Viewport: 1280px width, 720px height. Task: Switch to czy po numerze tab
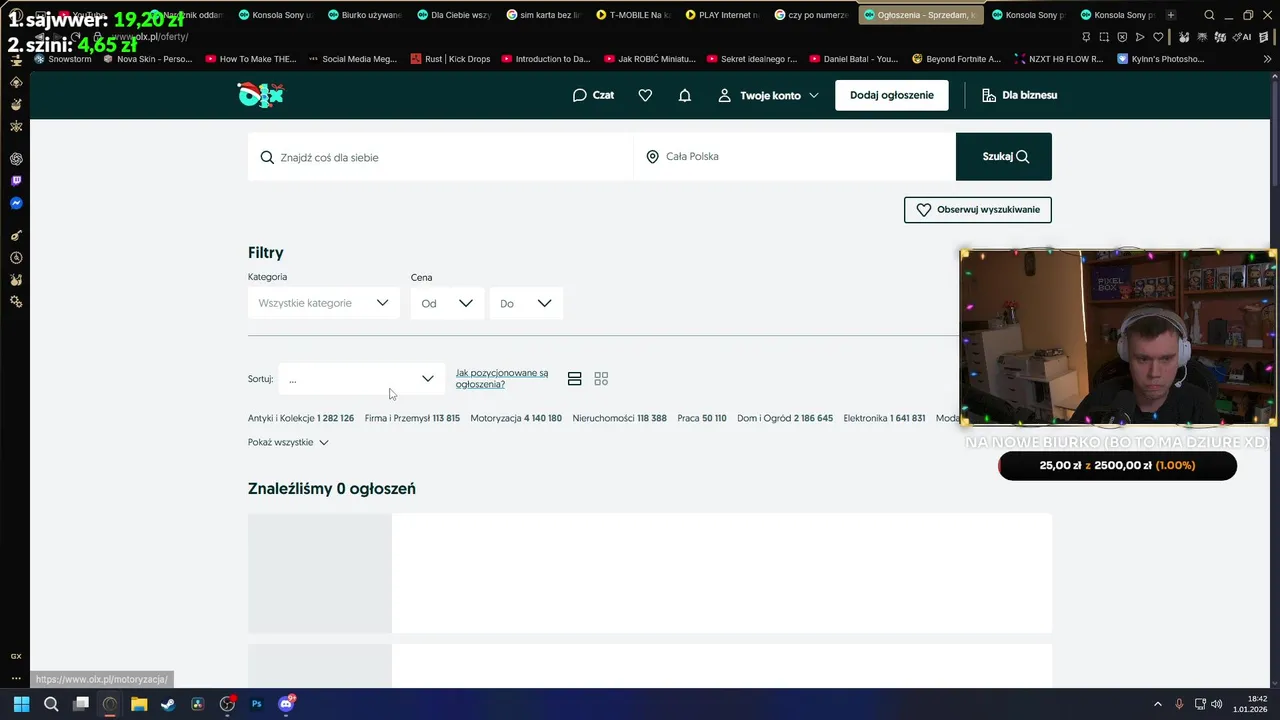810,15
